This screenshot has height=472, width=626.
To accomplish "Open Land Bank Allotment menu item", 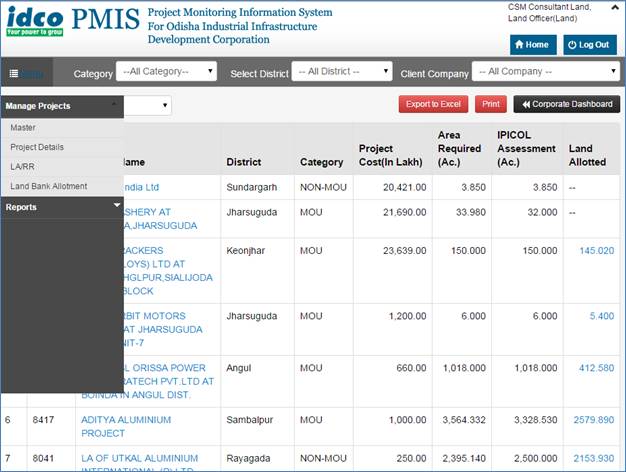I will (49, 186).
